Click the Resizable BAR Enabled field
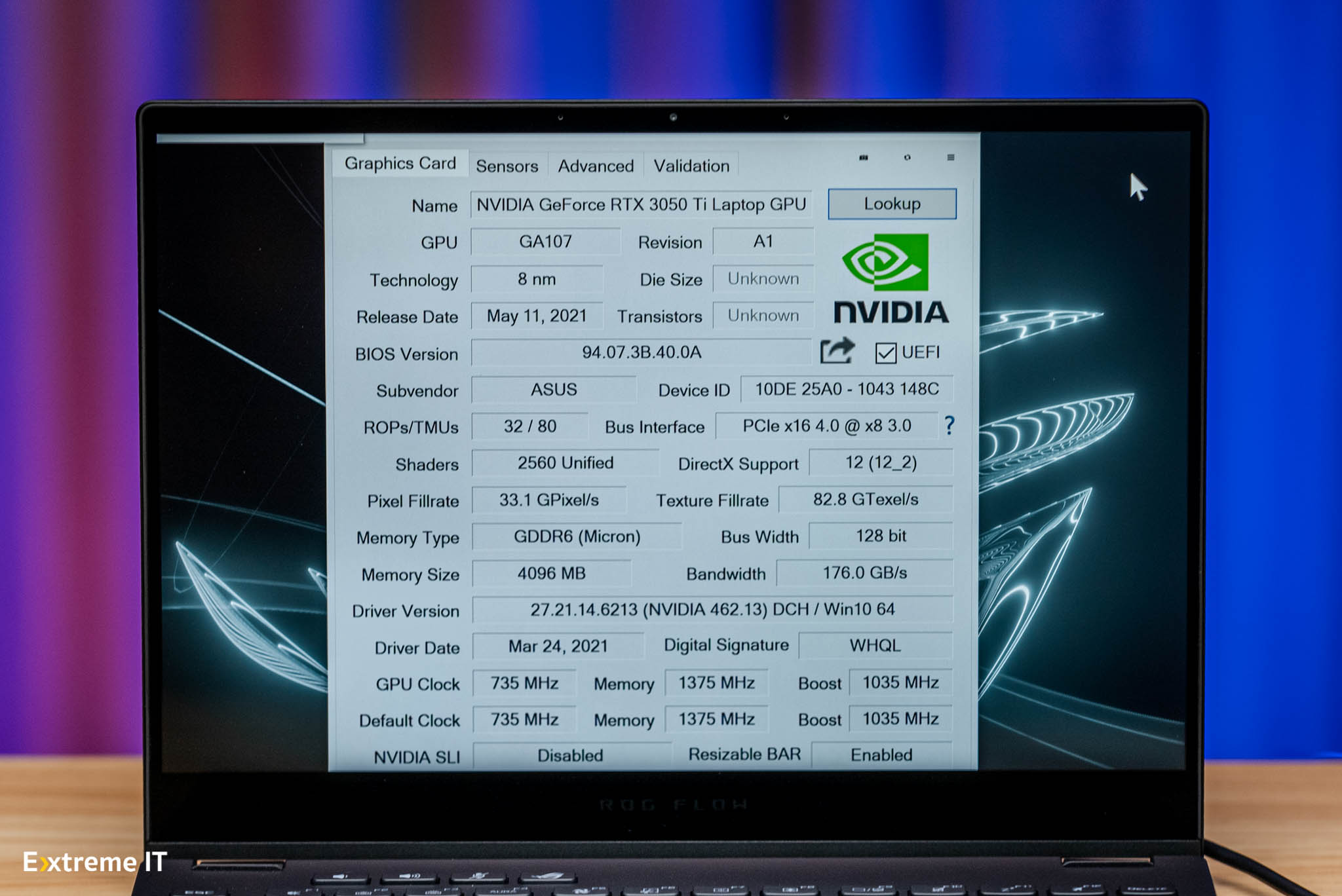The width and height of the screenshot is (1342, 896). coord(881,755)
